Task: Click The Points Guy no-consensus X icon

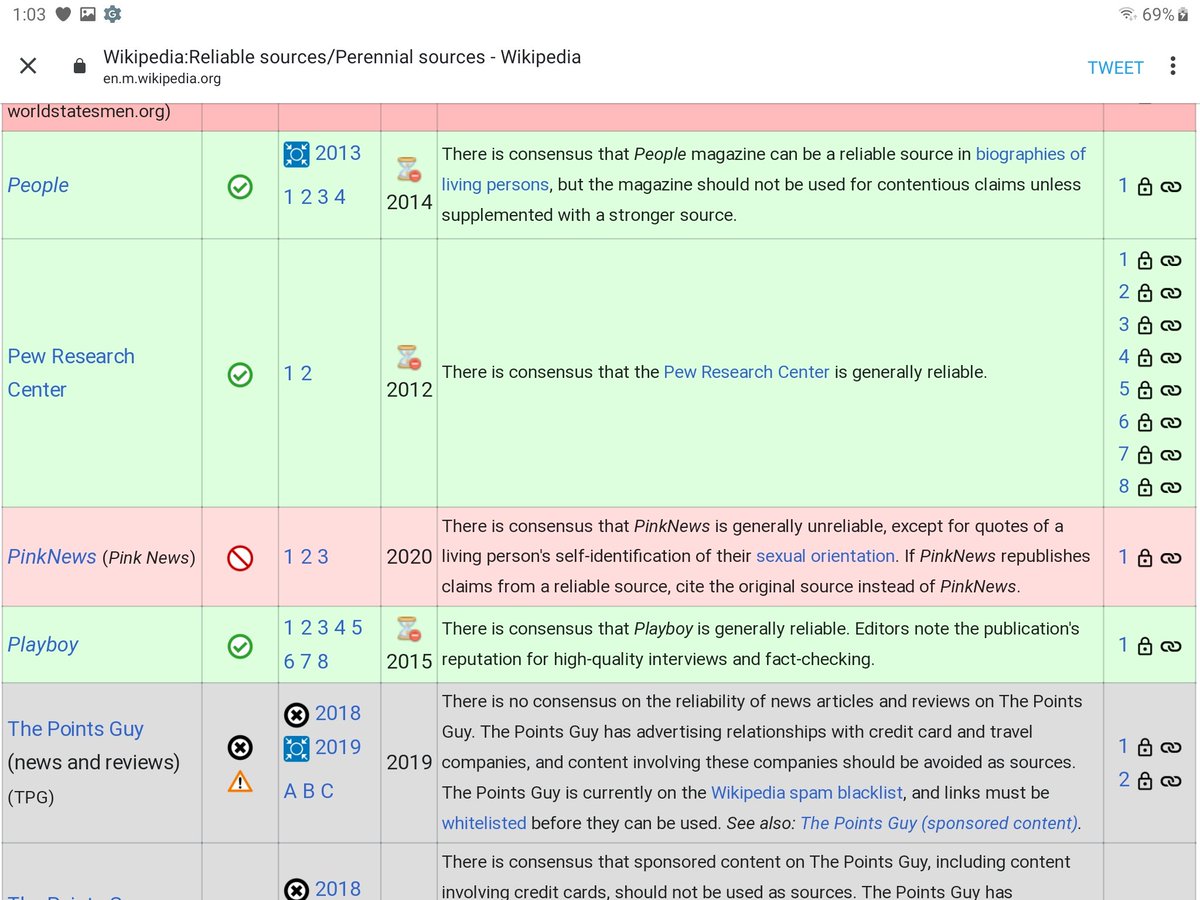Action: pos(240,747)
